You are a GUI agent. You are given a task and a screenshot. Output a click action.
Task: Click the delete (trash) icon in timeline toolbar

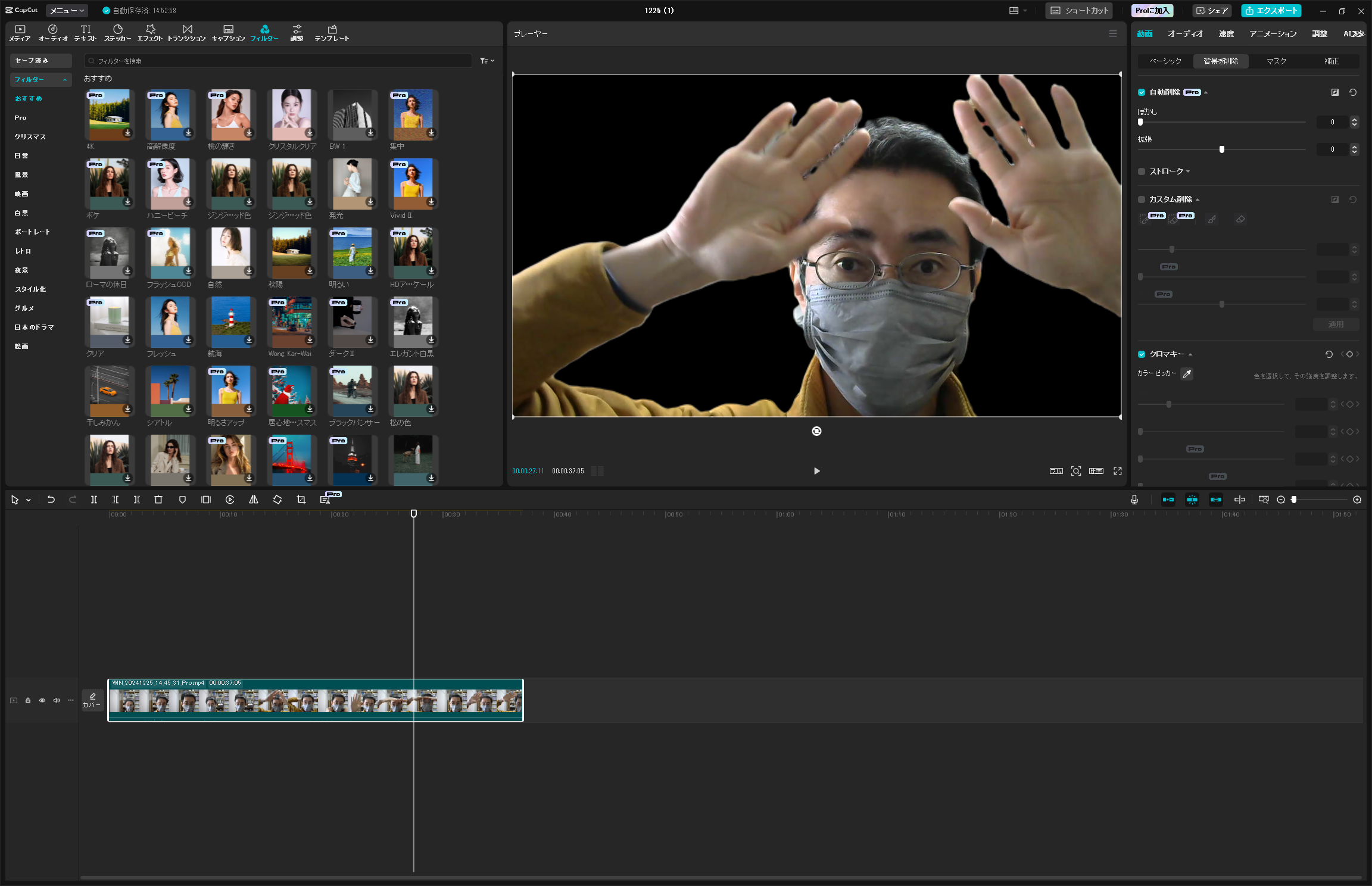pyautogui.click(x=158, y=500)
